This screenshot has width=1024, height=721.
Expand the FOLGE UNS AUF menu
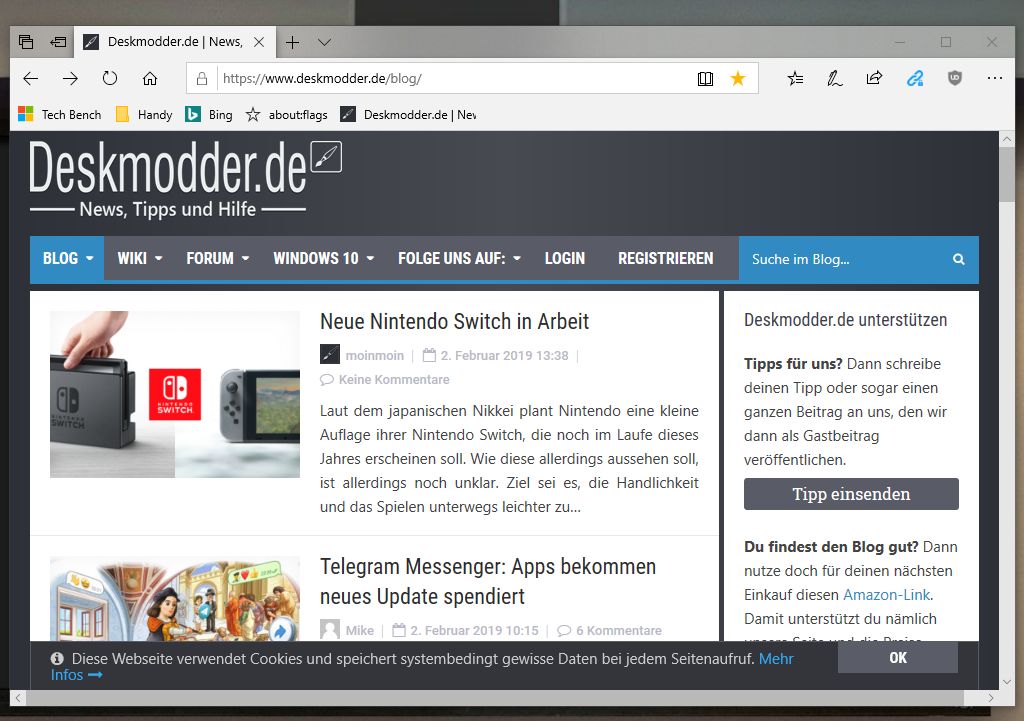tap(459, 259)
